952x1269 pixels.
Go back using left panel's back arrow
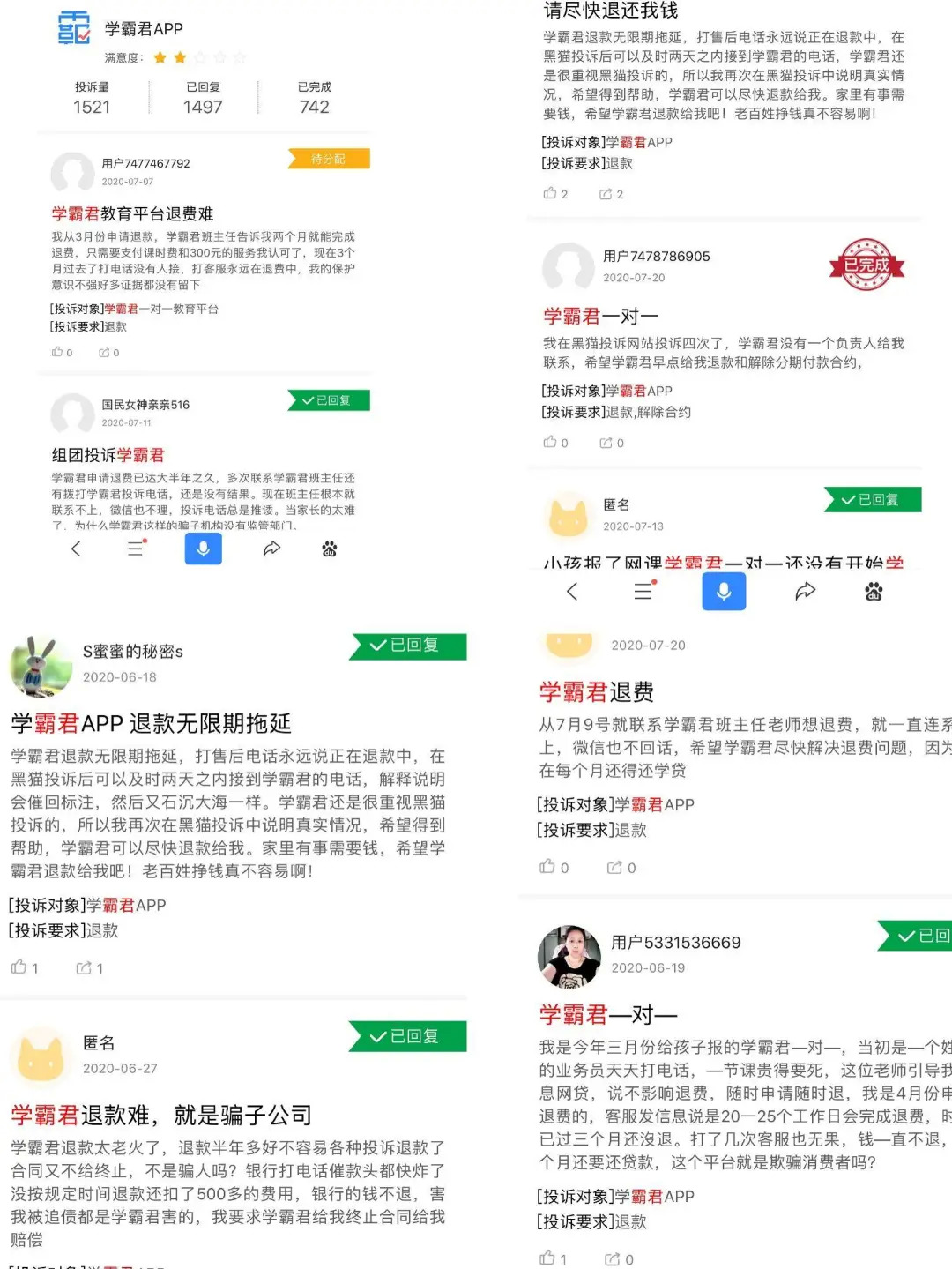pos(76,549)
